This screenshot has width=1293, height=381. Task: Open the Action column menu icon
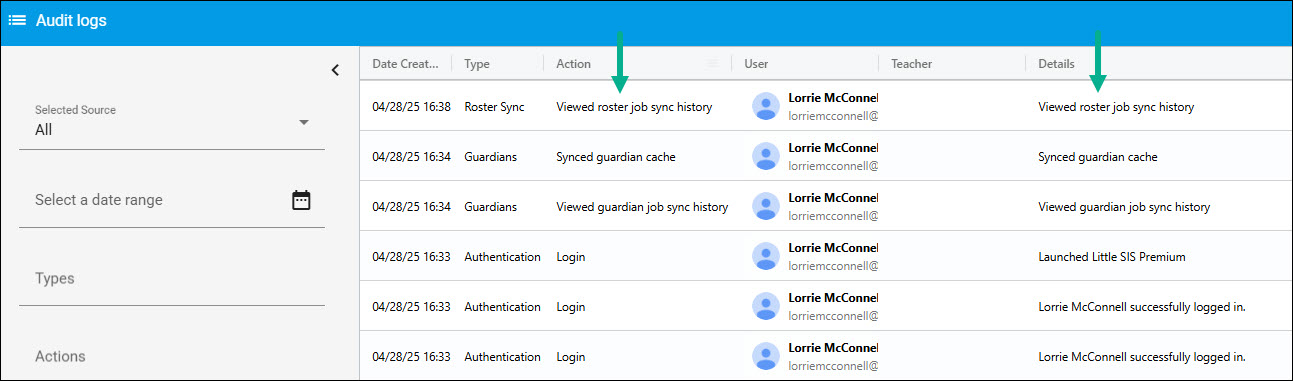(x=713, y=64)
